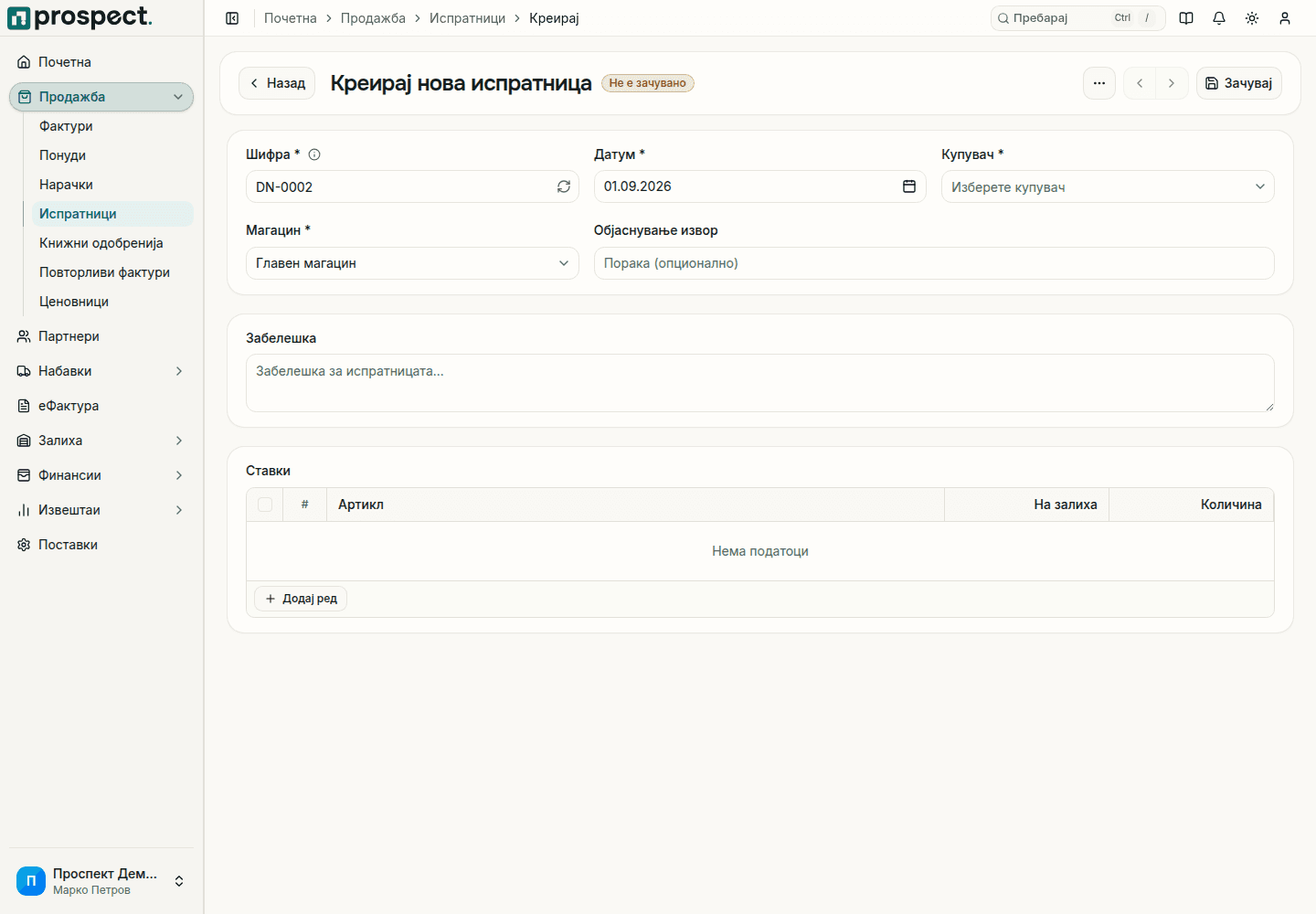Regenerate the DN-0002 code
This screenshot has width=1316, height=914.
tap(564, 186)
